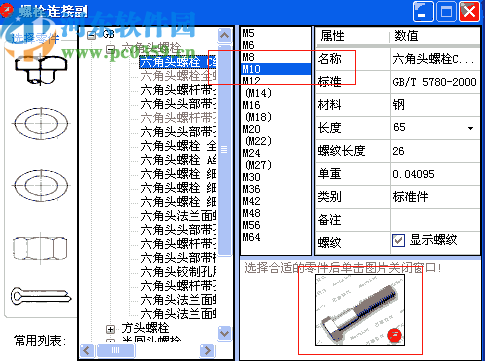Minimize the 螺栓连接副 window
Viewport: 486px width, 361px height.
click(x=423, y=12)
